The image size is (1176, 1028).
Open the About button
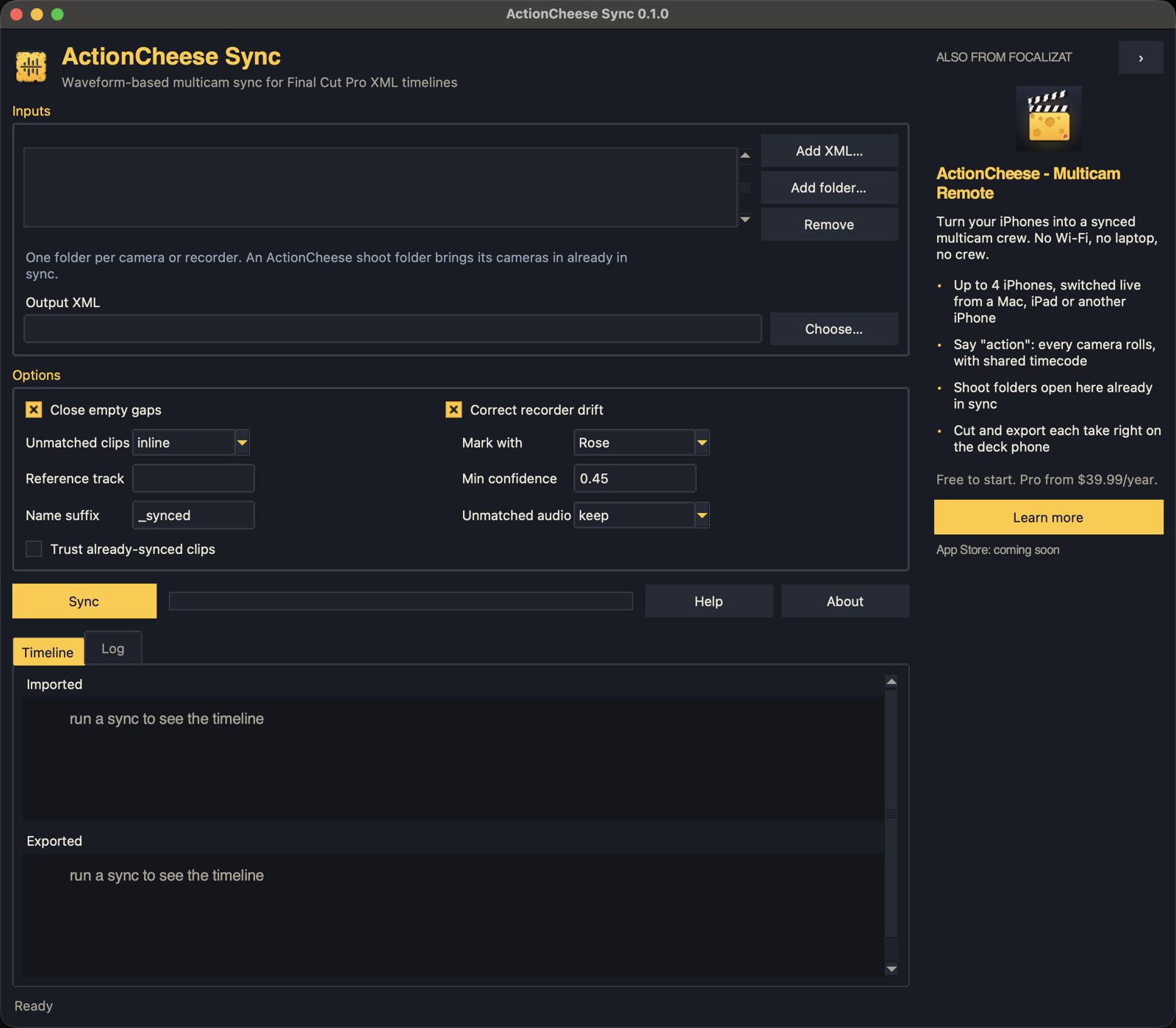[x=845, y=601]
